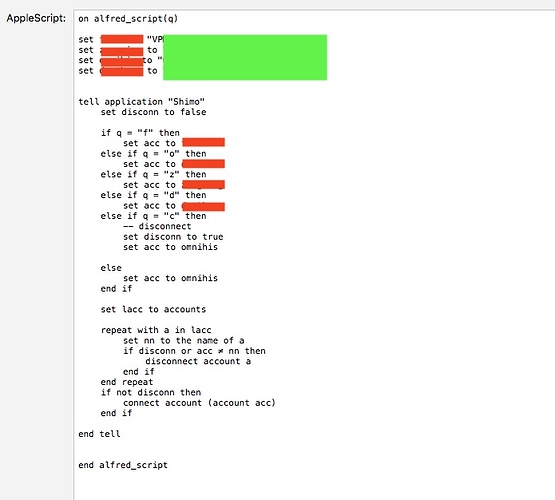This screenshot has height=500, width=555.
Task: Click the line "end tell"
Action: 99,434
